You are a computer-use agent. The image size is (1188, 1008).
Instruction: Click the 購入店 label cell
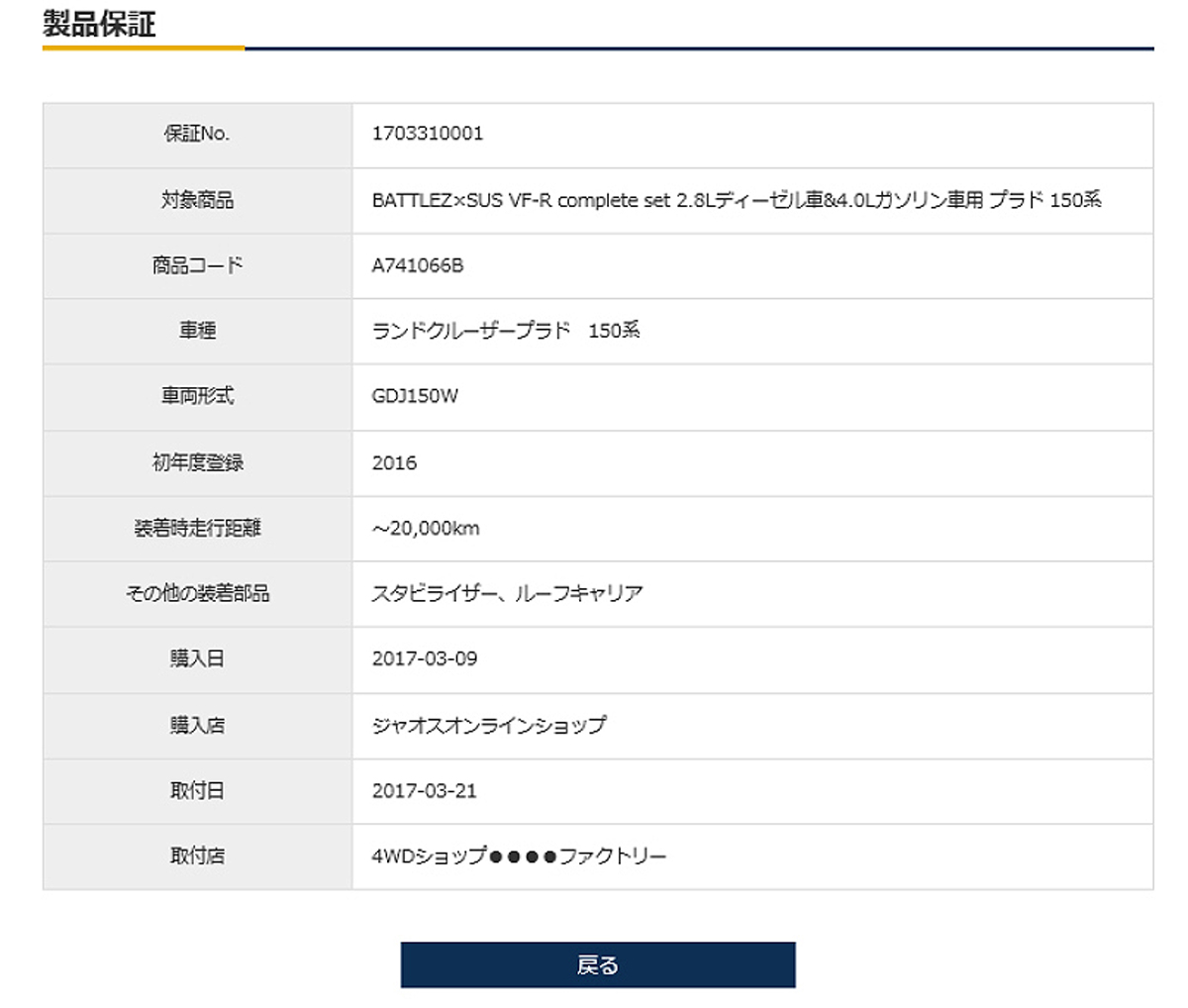click(x=197, y=725)
